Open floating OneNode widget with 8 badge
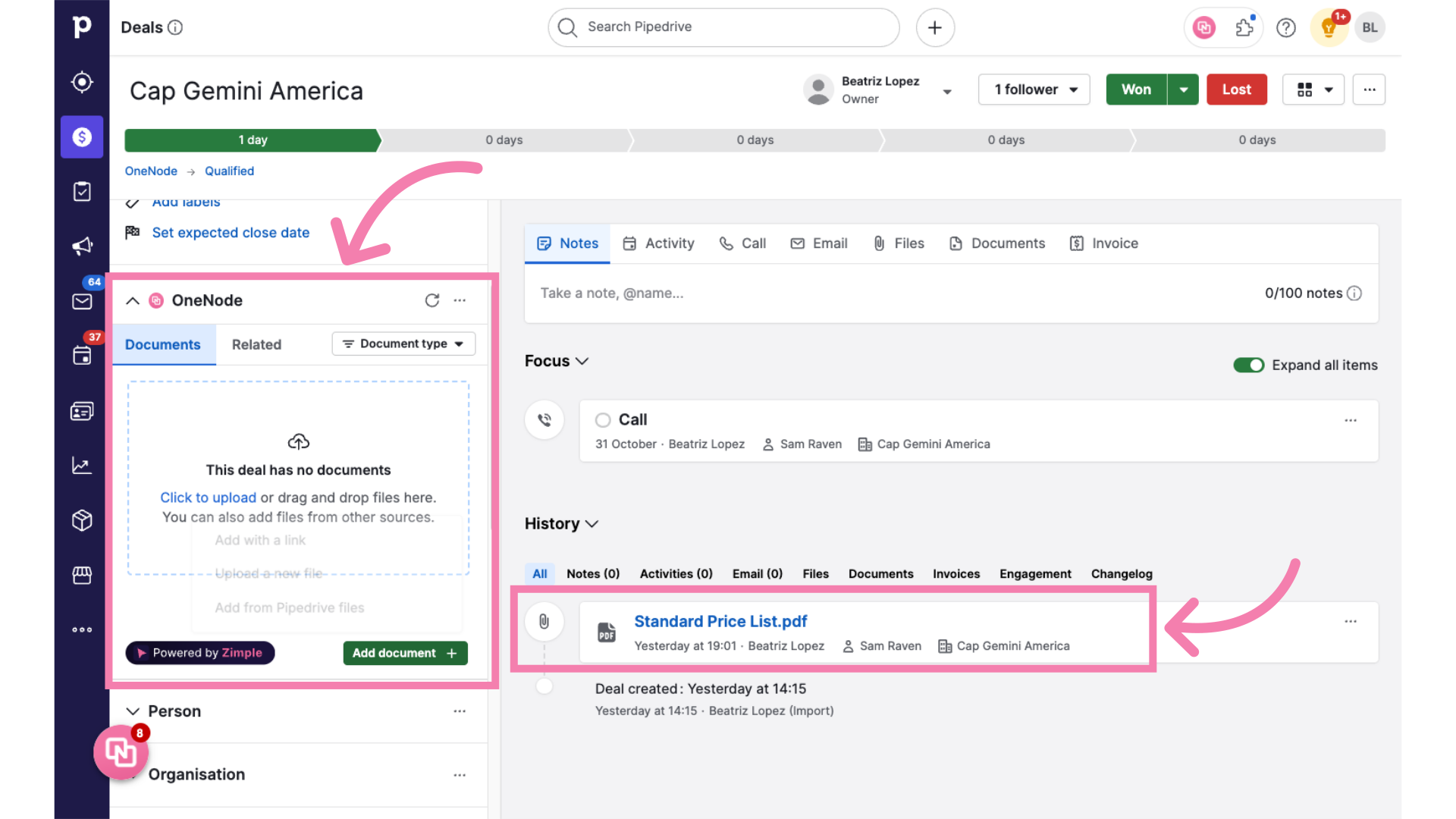The height and width of the screenshot is (819, 1456). point(121,752)
